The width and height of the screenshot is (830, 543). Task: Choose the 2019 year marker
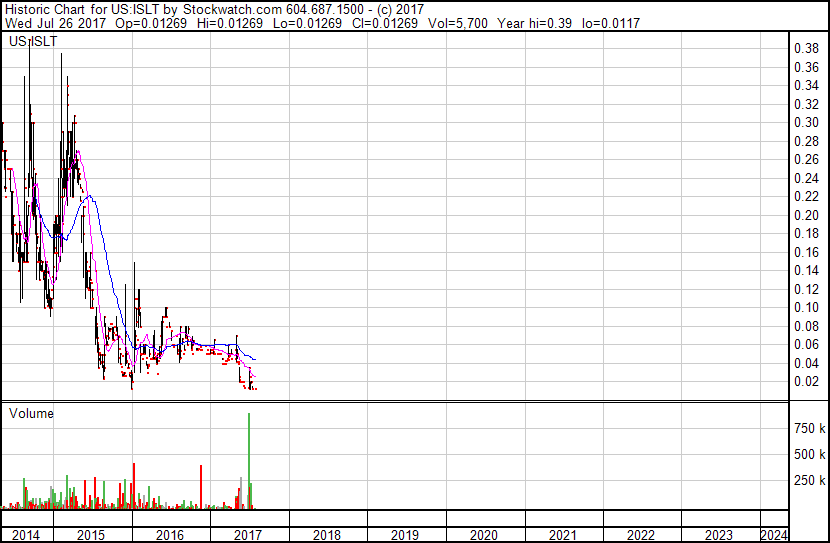tap(405, 535)
